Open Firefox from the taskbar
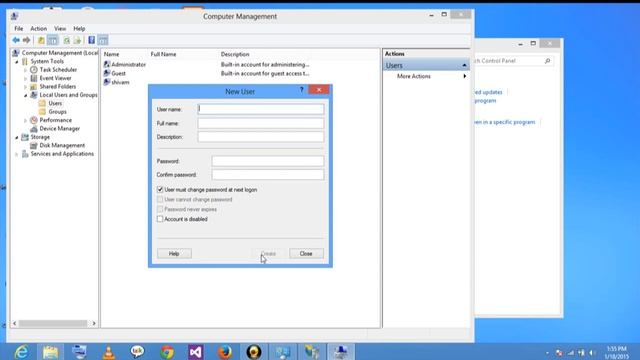 coord(224,351)
